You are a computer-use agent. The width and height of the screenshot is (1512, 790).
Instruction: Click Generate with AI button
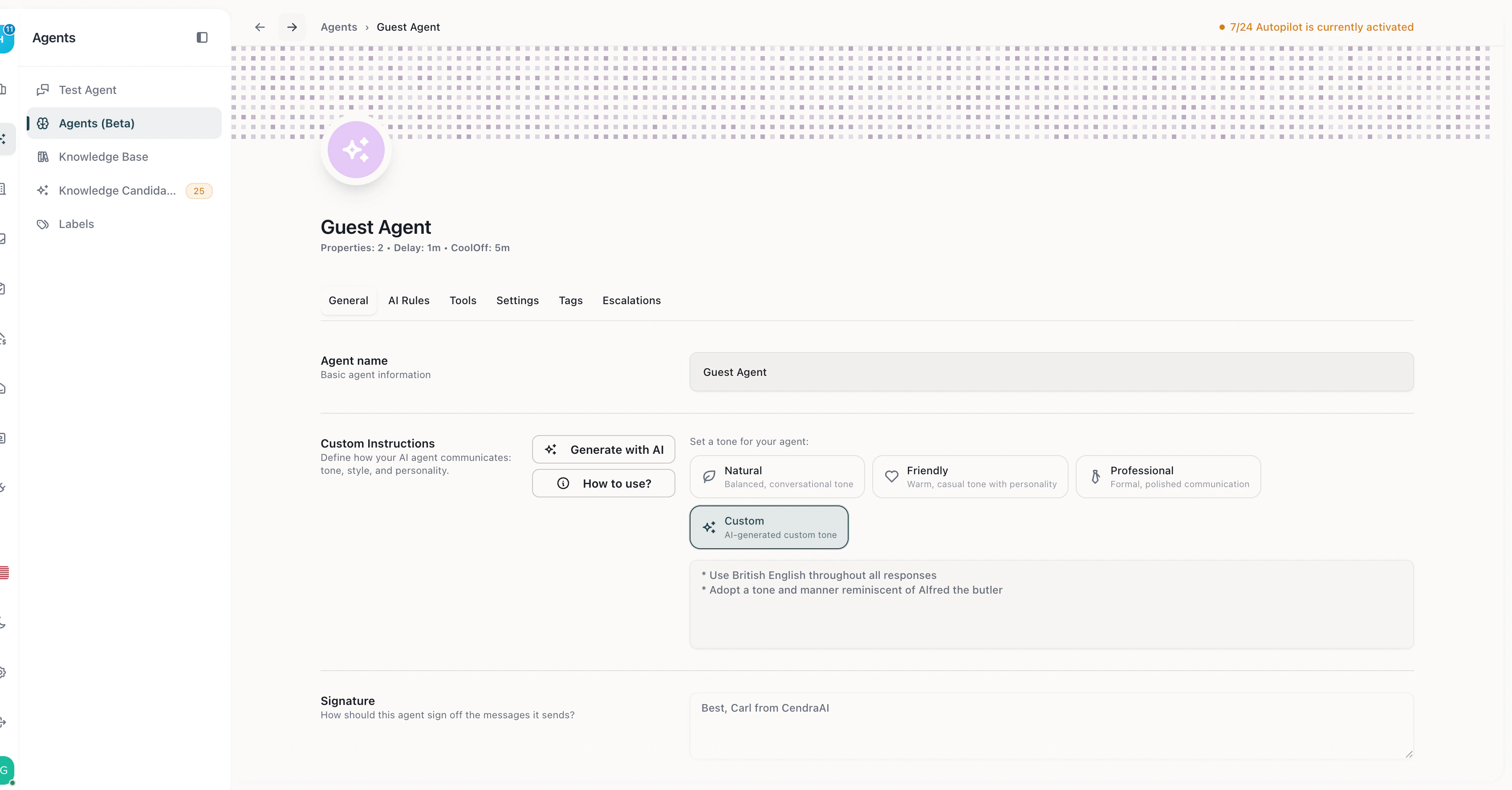(x=603, y=450)
